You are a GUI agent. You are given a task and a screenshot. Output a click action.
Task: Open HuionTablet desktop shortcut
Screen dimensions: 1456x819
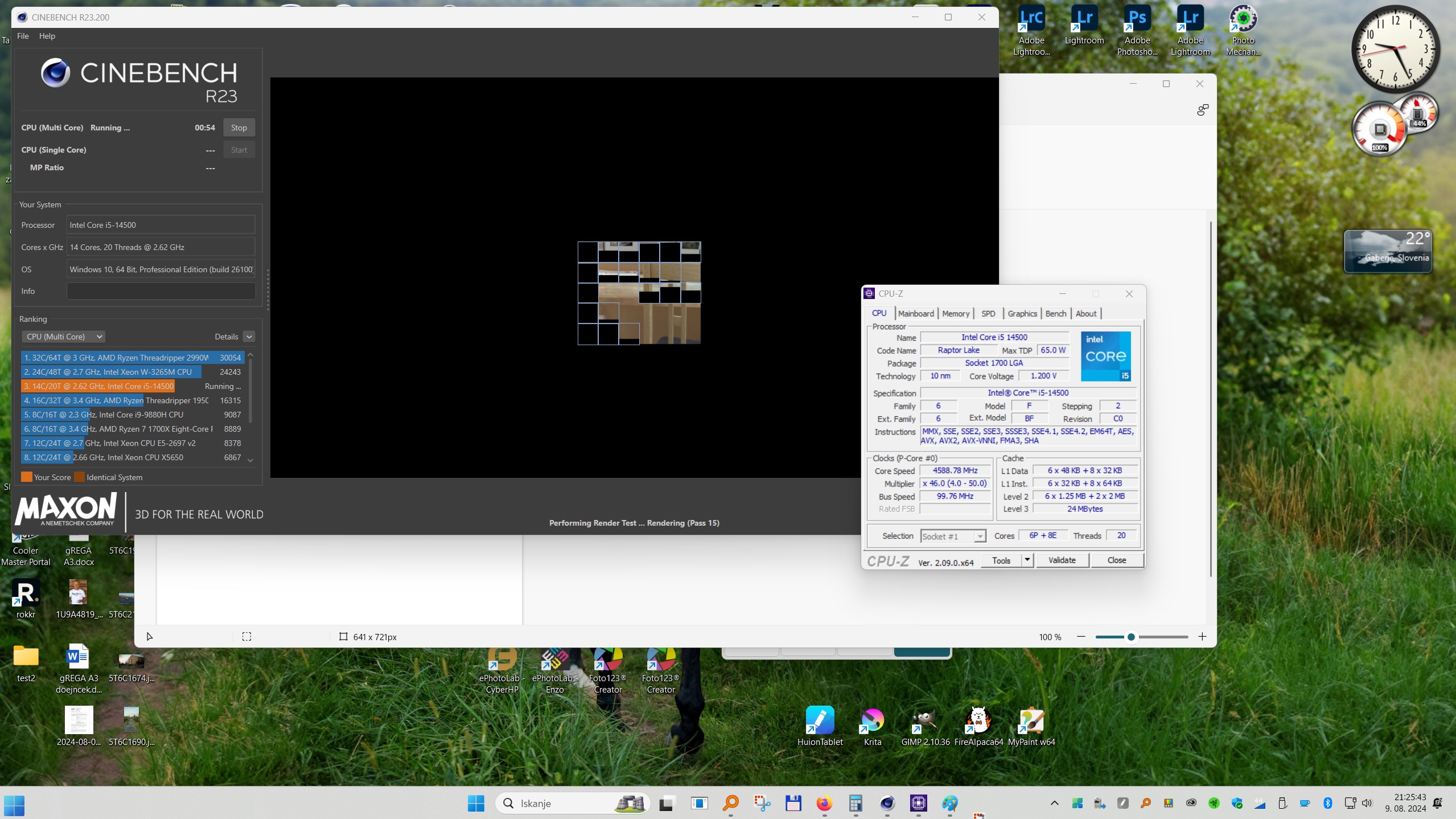[x=820, y=727]
